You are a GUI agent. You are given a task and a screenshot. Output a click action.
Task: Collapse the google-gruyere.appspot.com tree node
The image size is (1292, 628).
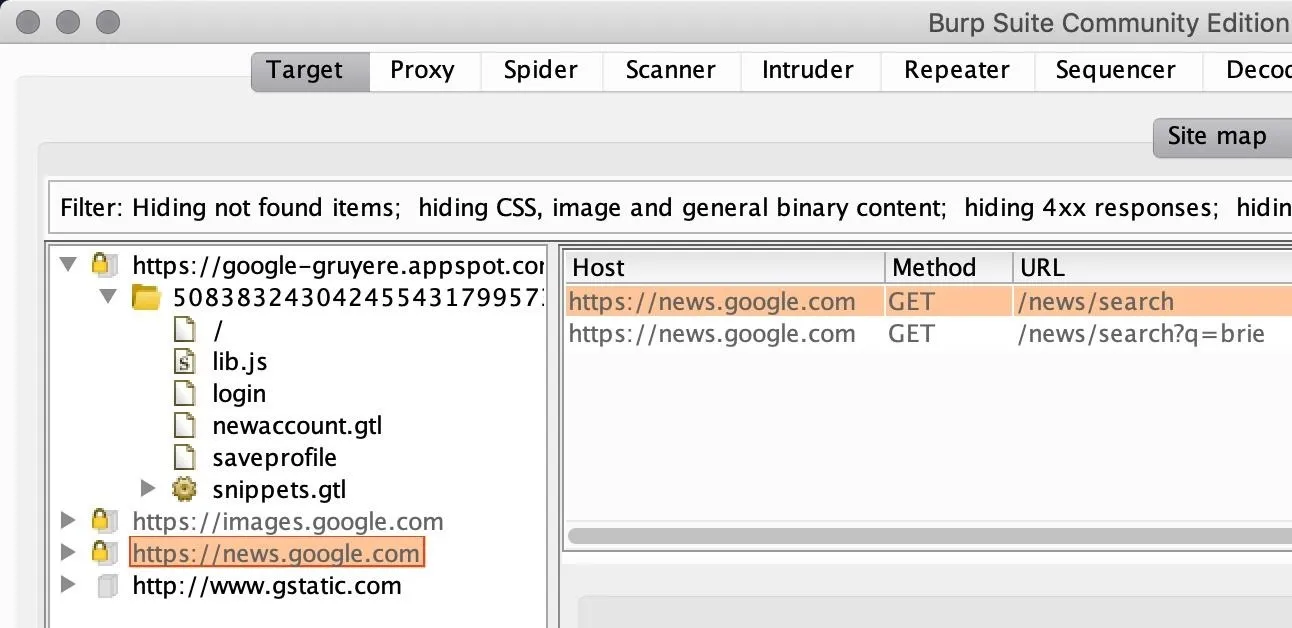coord(68,265)
